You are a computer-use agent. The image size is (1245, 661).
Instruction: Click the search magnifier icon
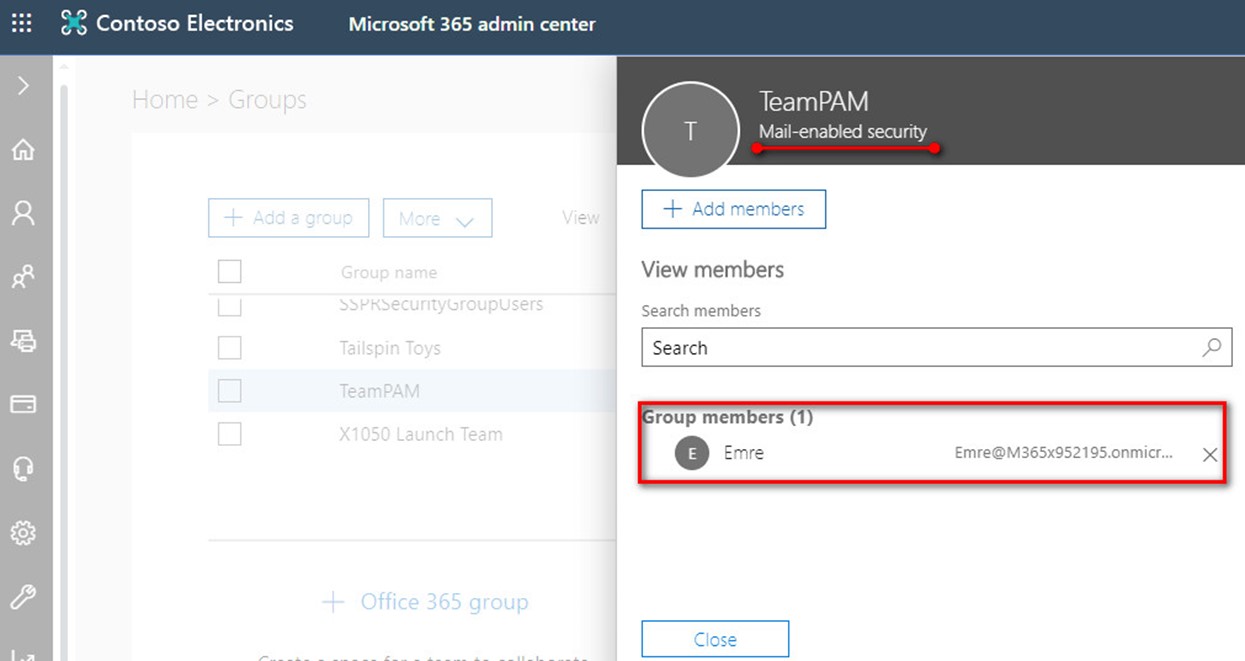pos(1212,348)
